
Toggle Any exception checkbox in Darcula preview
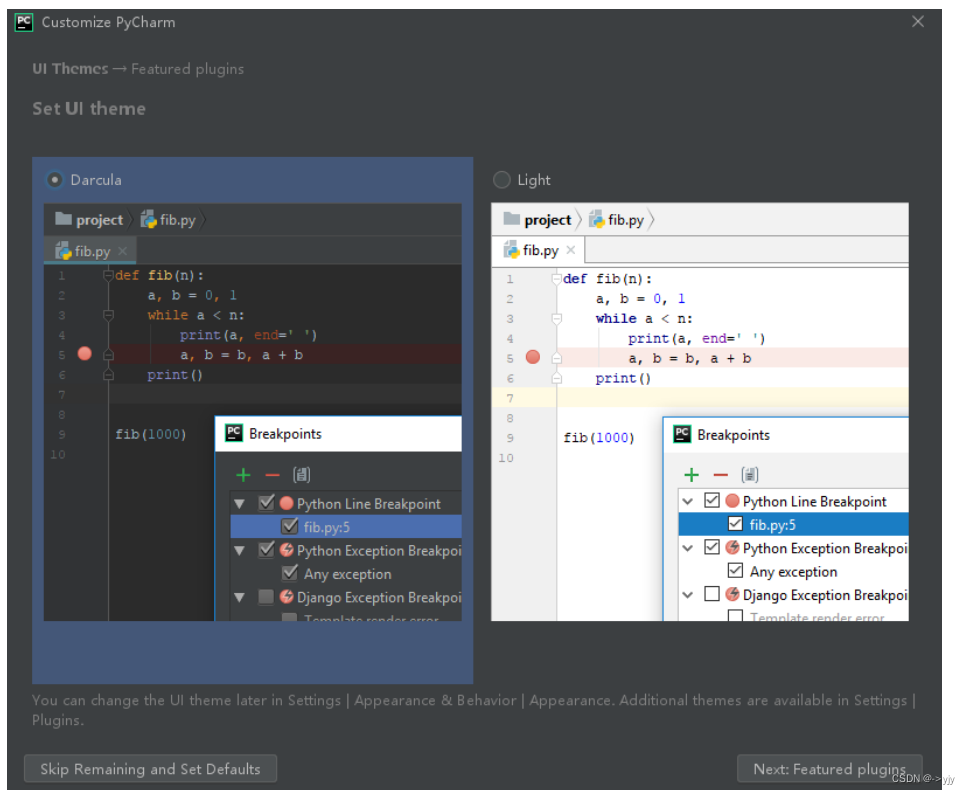click(x=290, y=573)
